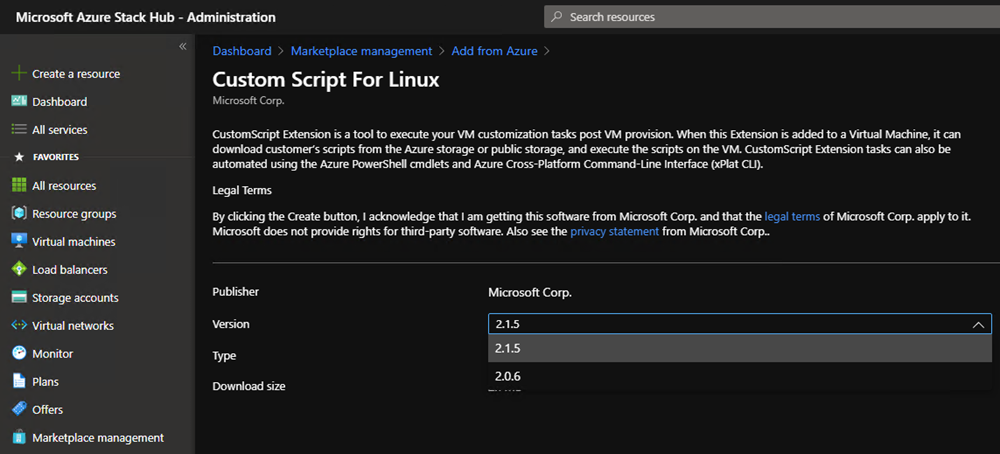Open the Virtual machines monitor icon
Viewport: 1000px width, 454px height.
click(x=18, y=242)
